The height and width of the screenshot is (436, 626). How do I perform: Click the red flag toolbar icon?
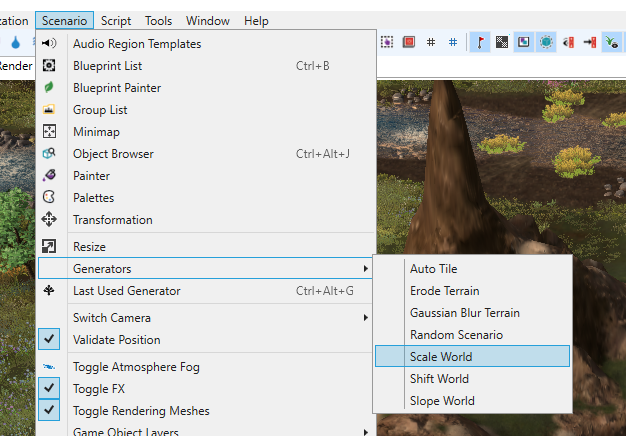[x=480, y=42]
